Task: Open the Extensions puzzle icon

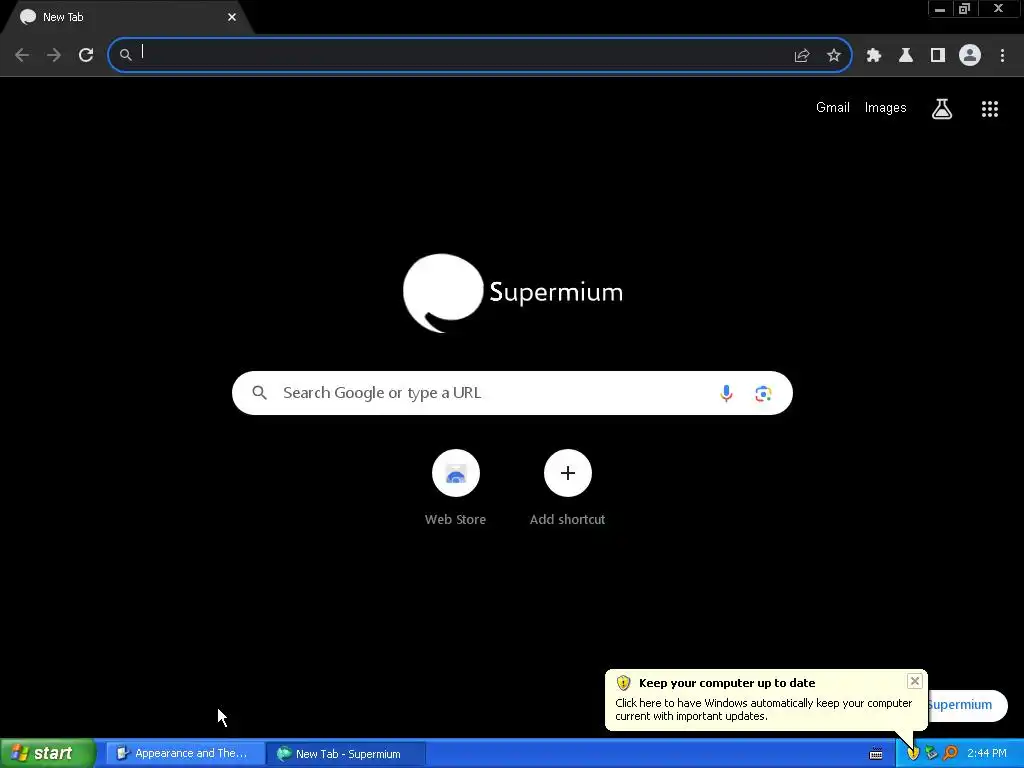Action: pyautogui.click(x=874, y=56)
